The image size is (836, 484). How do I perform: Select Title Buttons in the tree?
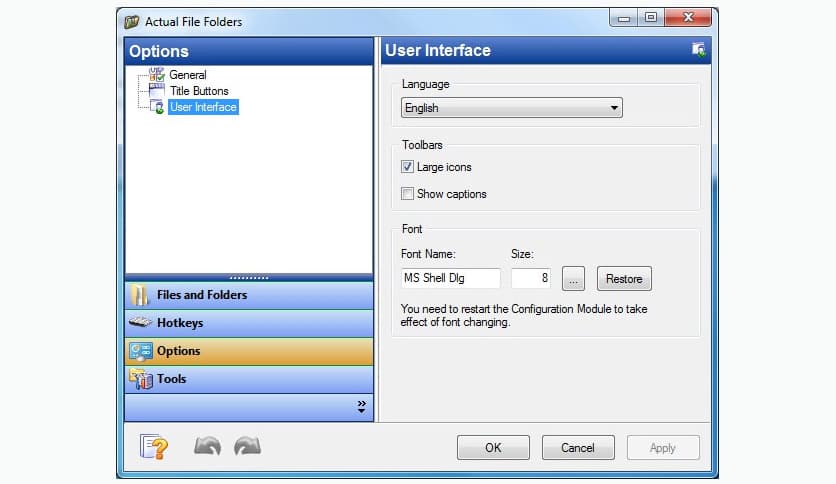[199, 91]
